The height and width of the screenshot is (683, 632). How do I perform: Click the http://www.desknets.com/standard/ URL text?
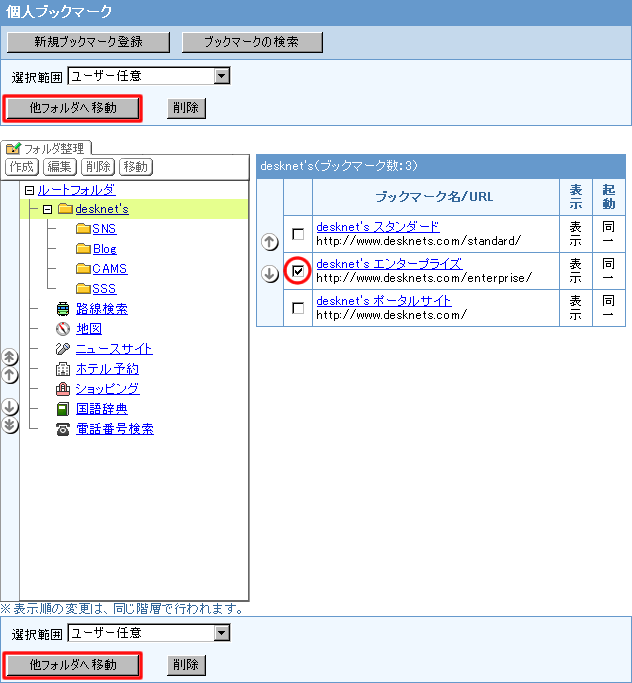click(x=419, y=241)
